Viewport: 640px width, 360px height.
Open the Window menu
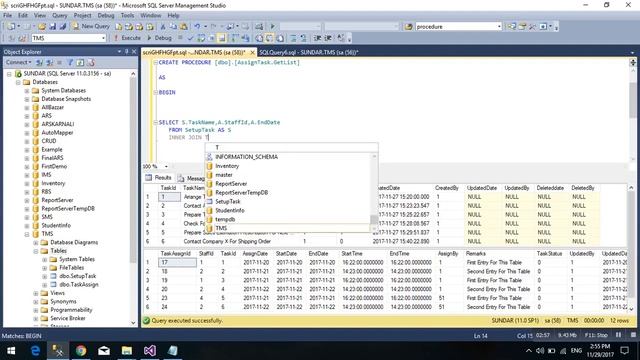[151, 15]
